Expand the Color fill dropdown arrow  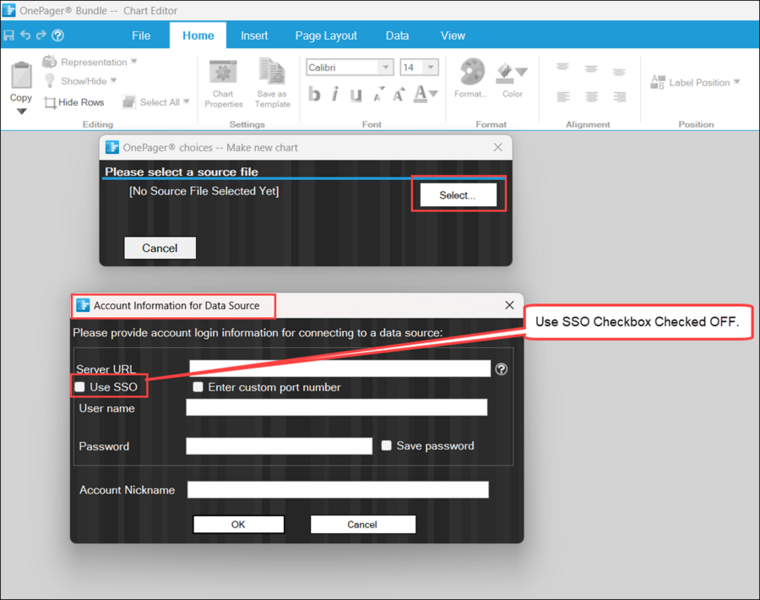pyautogui.click(x=522, y=72)
